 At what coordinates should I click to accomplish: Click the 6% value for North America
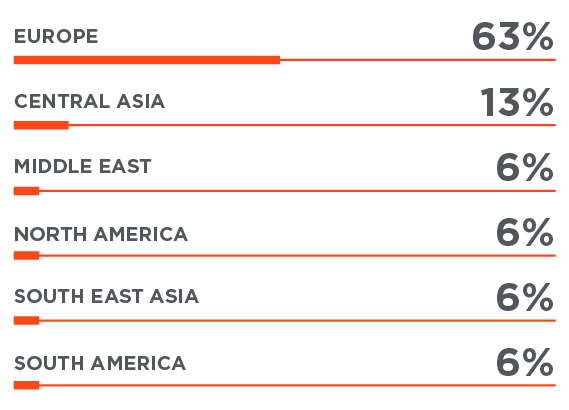point(525,233)
